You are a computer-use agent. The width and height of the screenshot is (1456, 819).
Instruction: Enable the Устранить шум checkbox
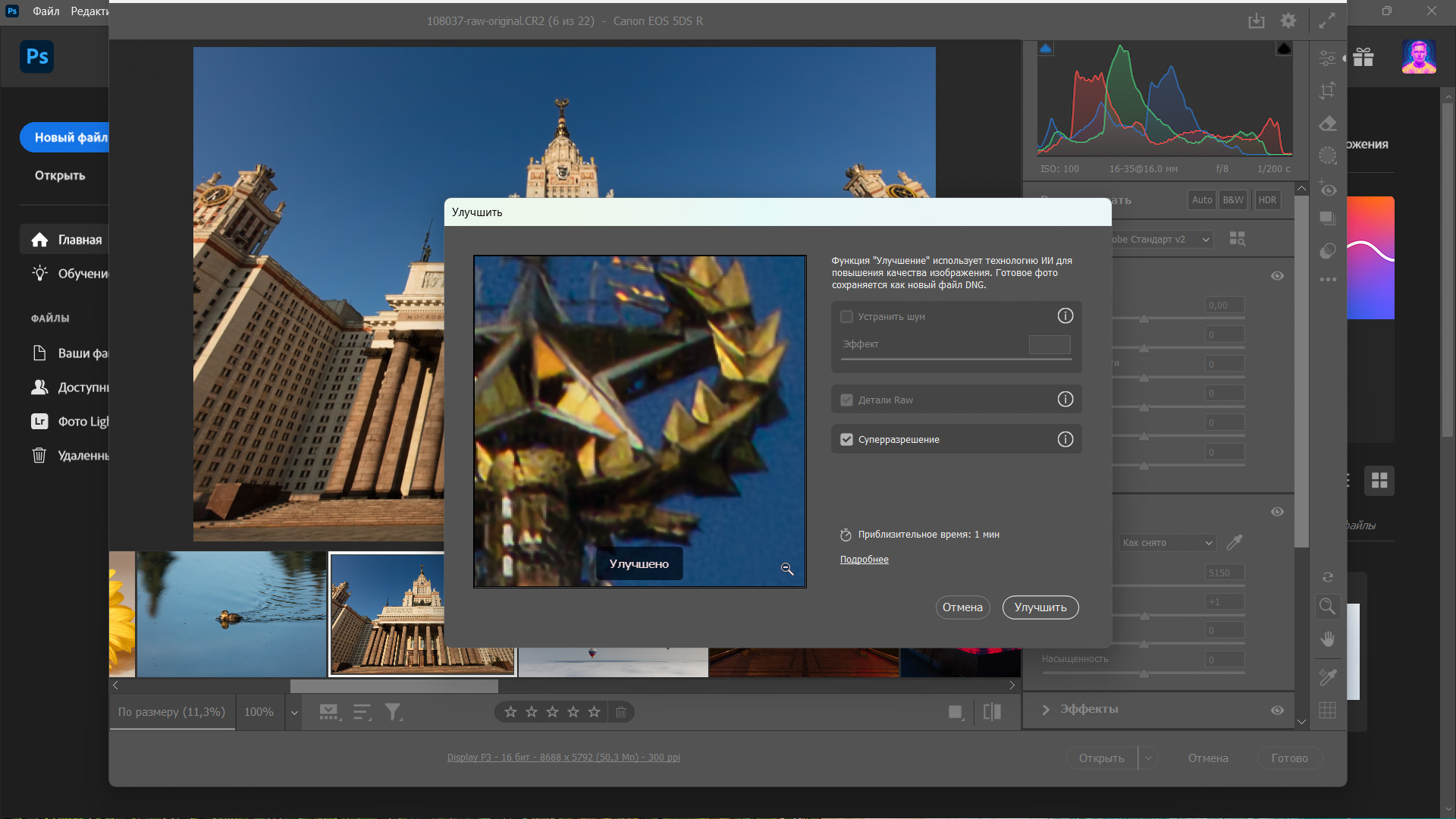click(847, 317)
